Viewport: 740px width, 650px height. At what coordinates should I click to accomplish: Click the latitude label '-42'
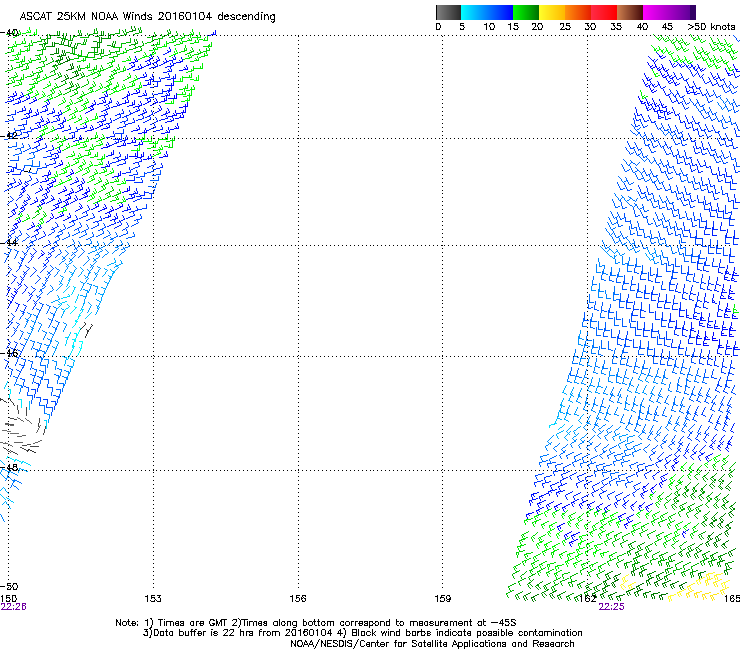coord(9,135)
